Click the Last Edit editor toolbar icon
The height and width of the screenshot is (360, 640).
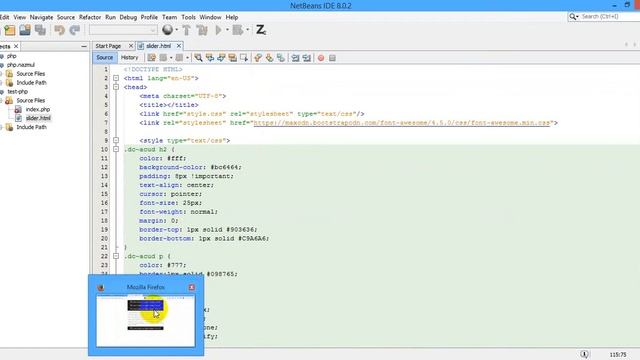point(151,58)
